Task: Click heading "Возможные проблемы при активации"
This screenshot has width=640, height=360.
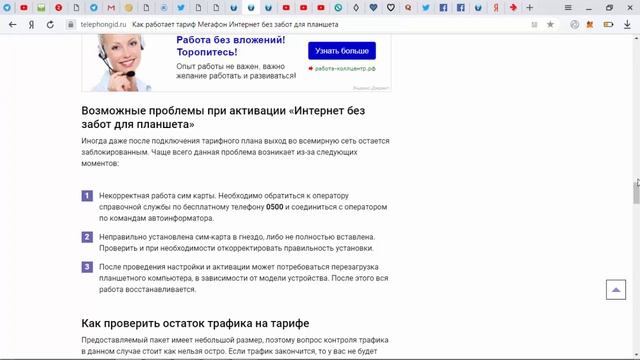Action: (223, 117)
